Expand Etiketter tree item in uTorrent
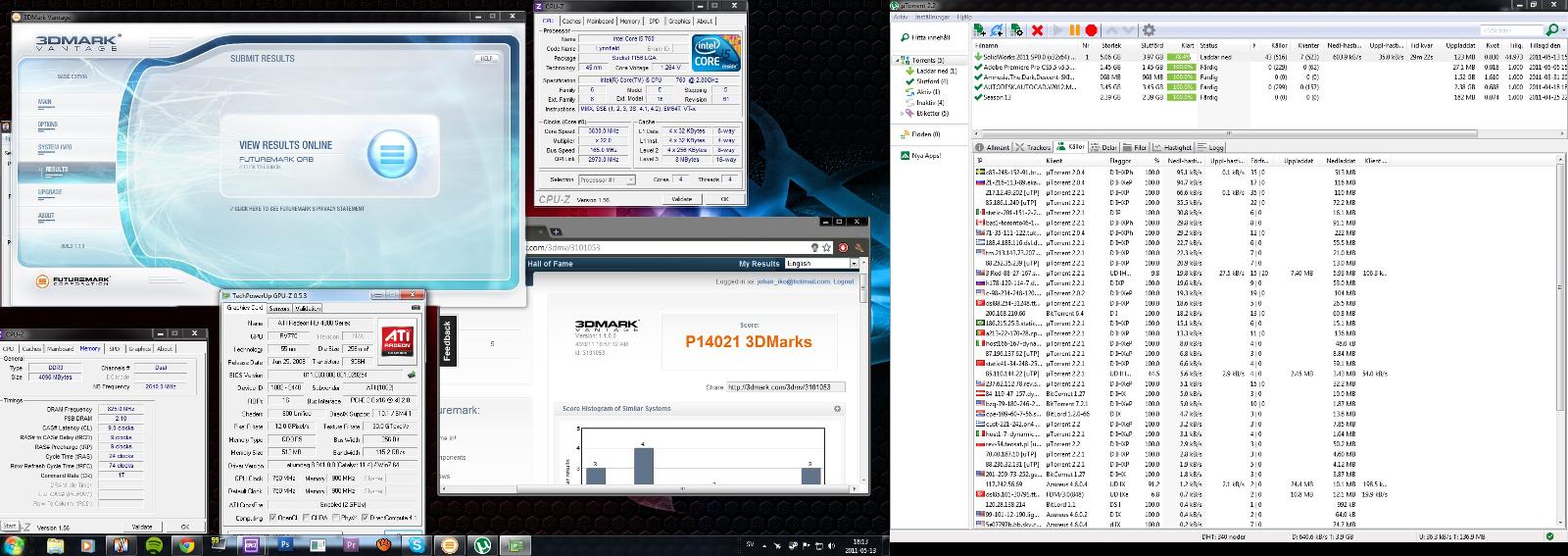This screenshot has width=1568, height=556. pos(902,114)
